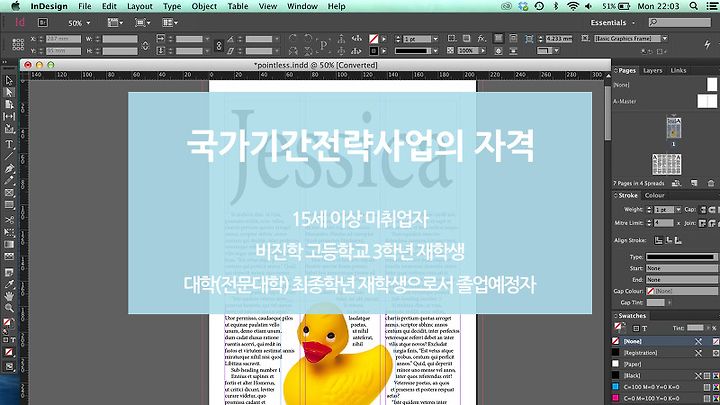Select the Gap tool
This screenshot has width=720, height=405.
[x=9, y=117]
